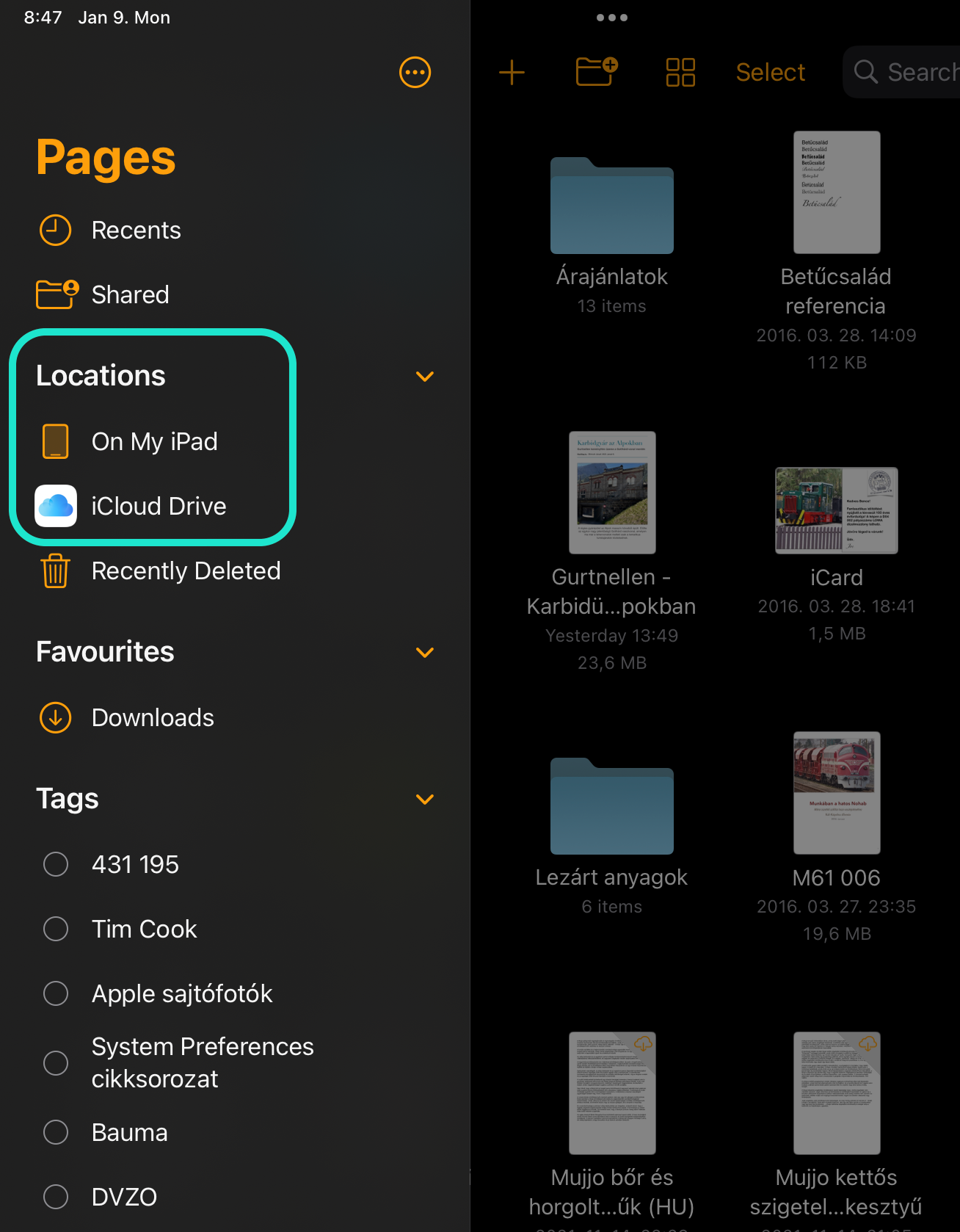Select the System Preferences cikksorozat tag circle
The image size is (960, 1232).
click(x=56, y=1062)
